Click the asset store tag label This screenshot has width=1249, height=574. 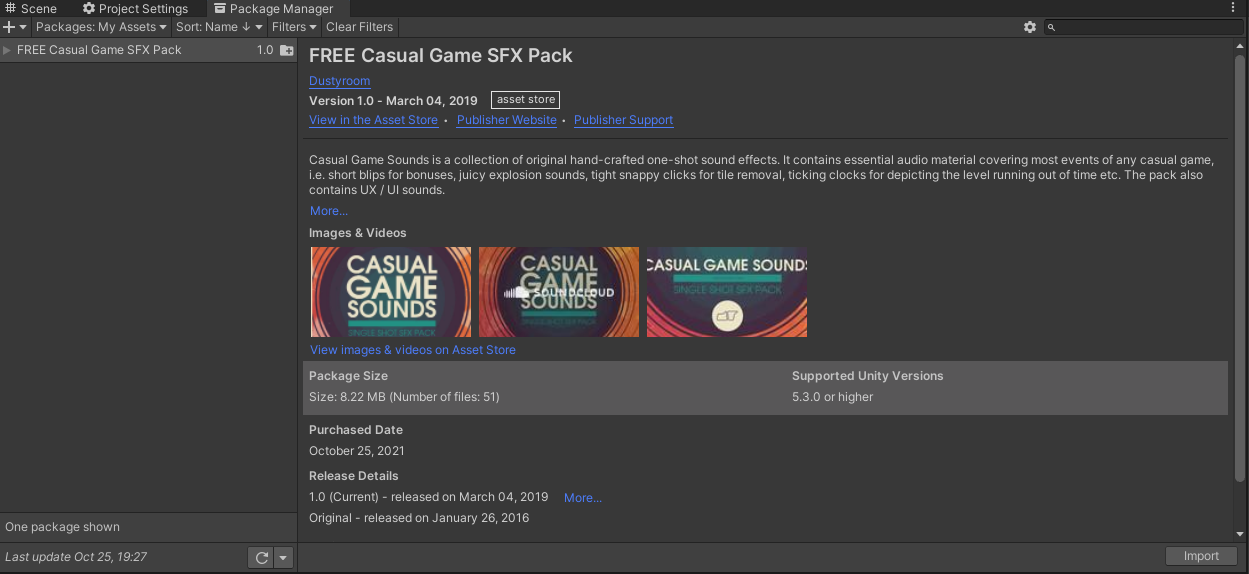click(525, 100)
